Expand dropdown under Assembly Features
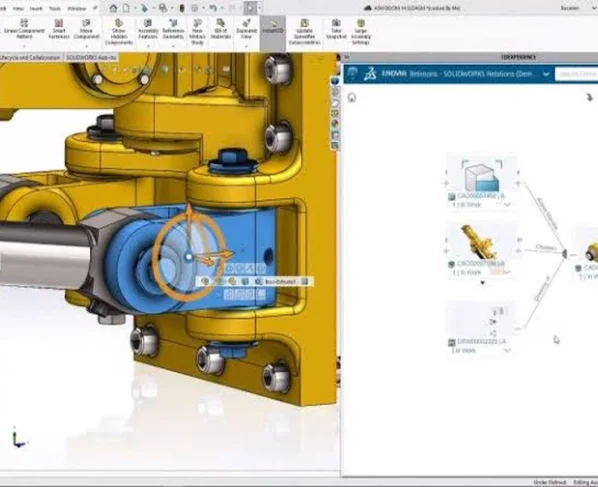The image size is (598, 487). click(148, 47)
